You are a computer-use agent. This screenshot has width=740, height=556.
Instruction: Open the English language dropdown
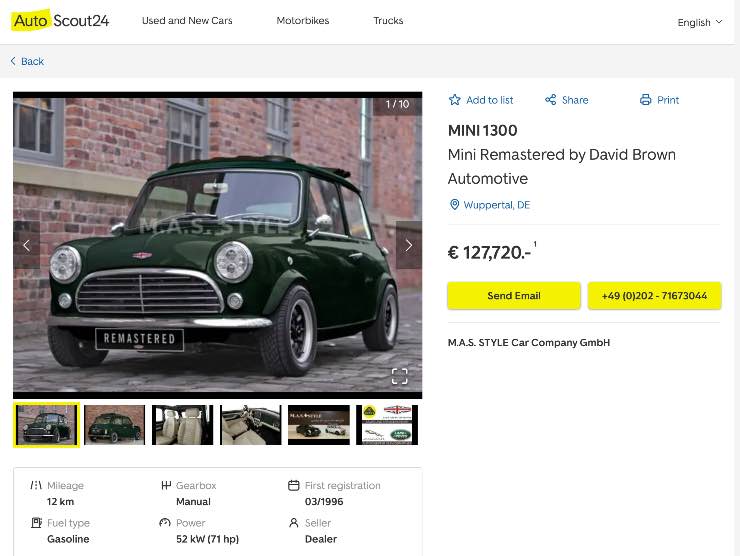[699, 22]
